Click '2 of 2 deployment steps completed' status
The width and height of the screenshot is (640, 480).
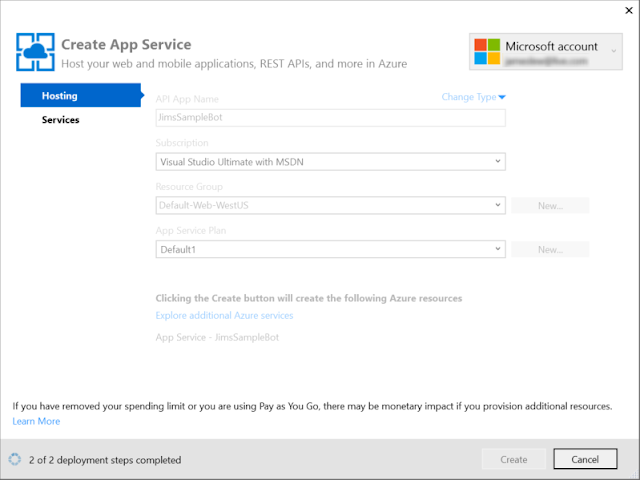(x=105, y=460)
